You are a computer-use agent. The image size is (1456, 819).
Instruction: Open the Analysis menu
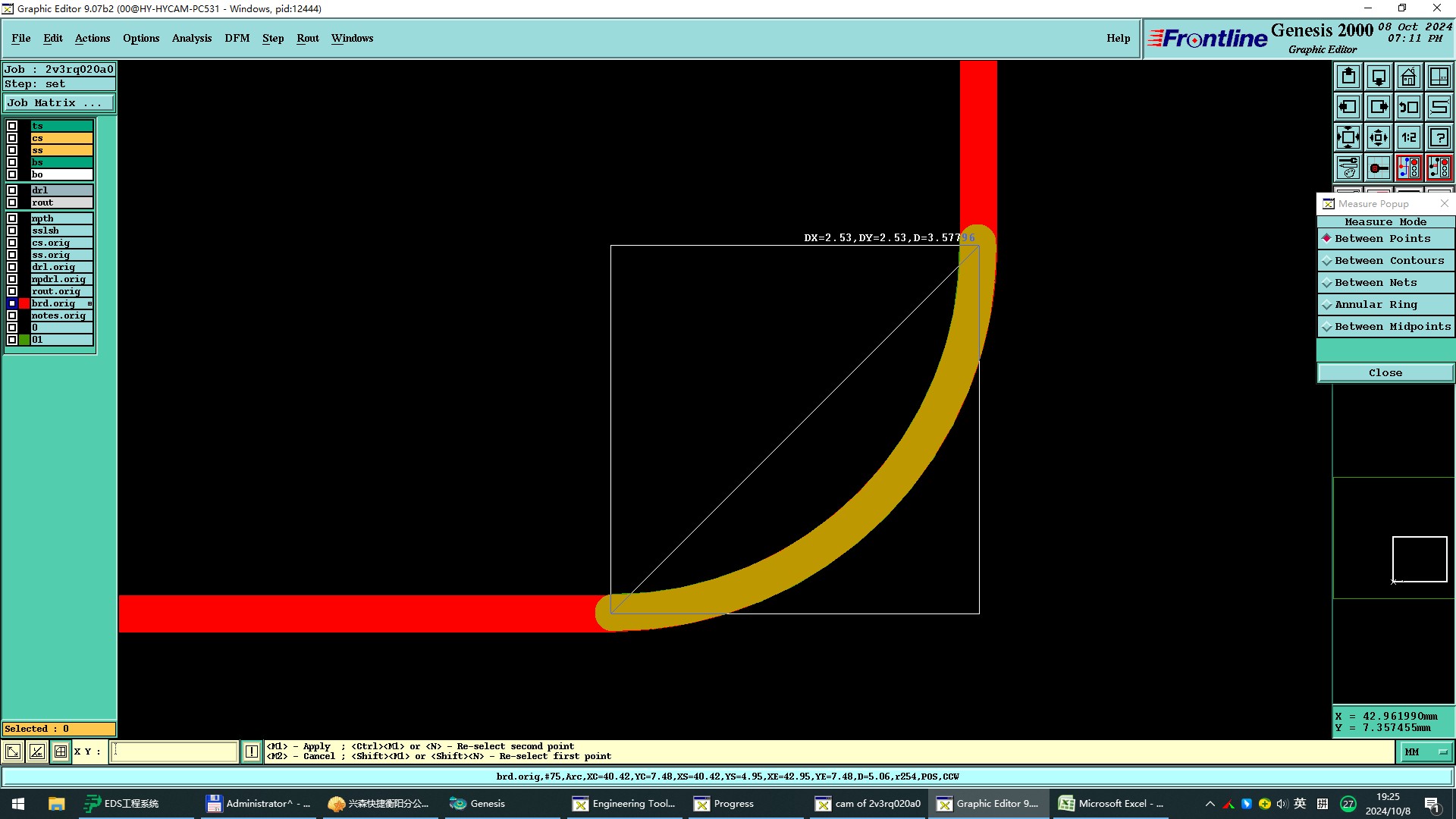pyautogui.click(x=191, y=38)
